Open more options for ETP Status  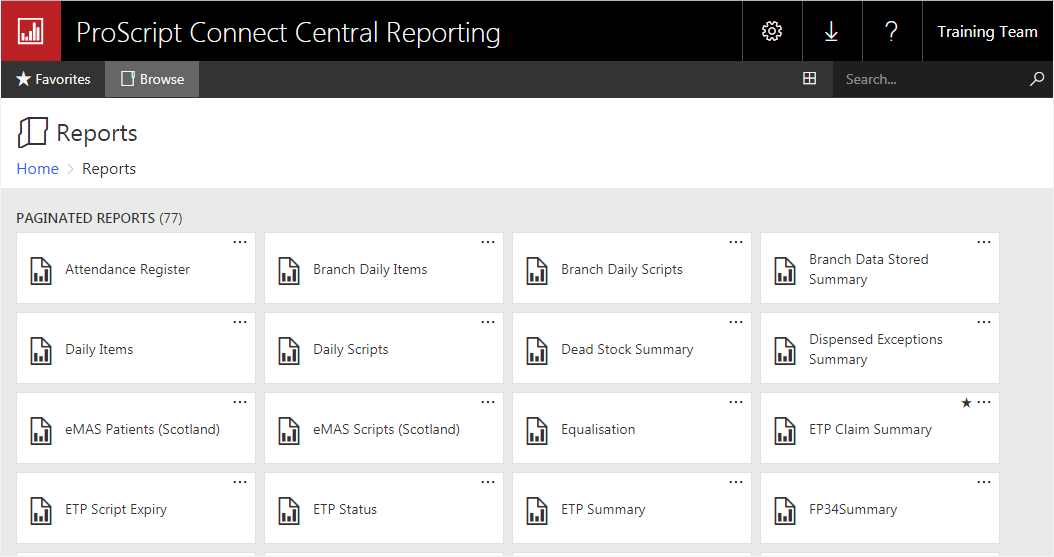tap(488, 482)
